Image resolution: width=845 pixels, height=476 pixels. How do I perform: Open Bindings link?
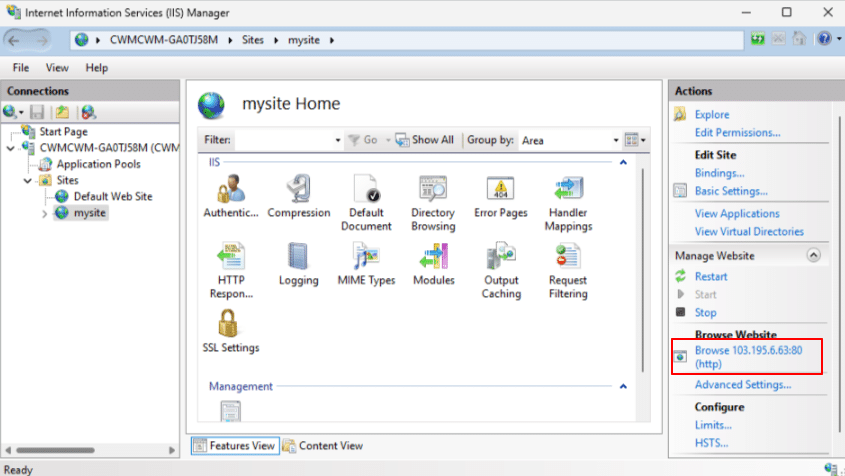tap(719, 173)
